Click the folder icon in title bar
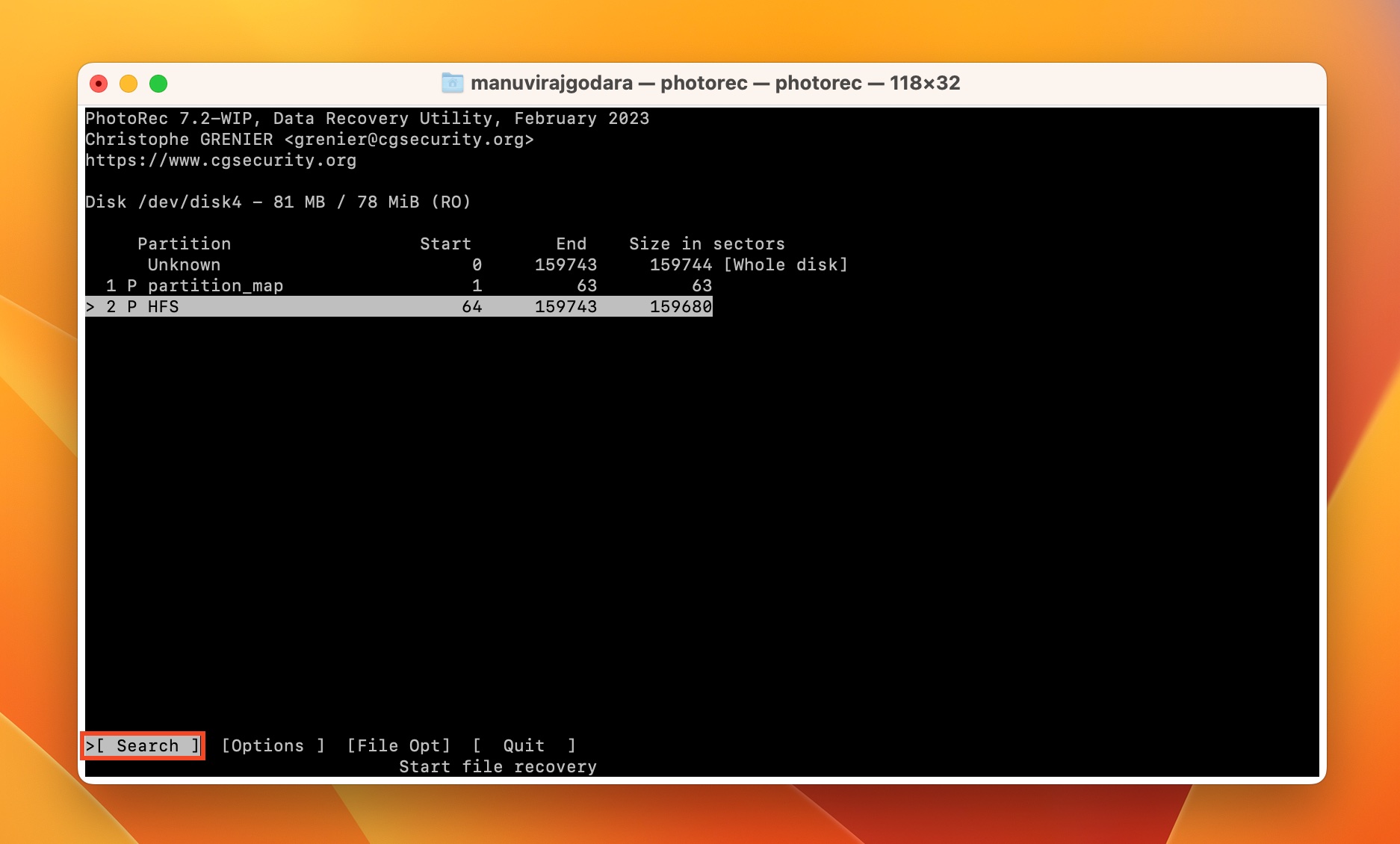1400x844 pixels. (x=452, y=83)
